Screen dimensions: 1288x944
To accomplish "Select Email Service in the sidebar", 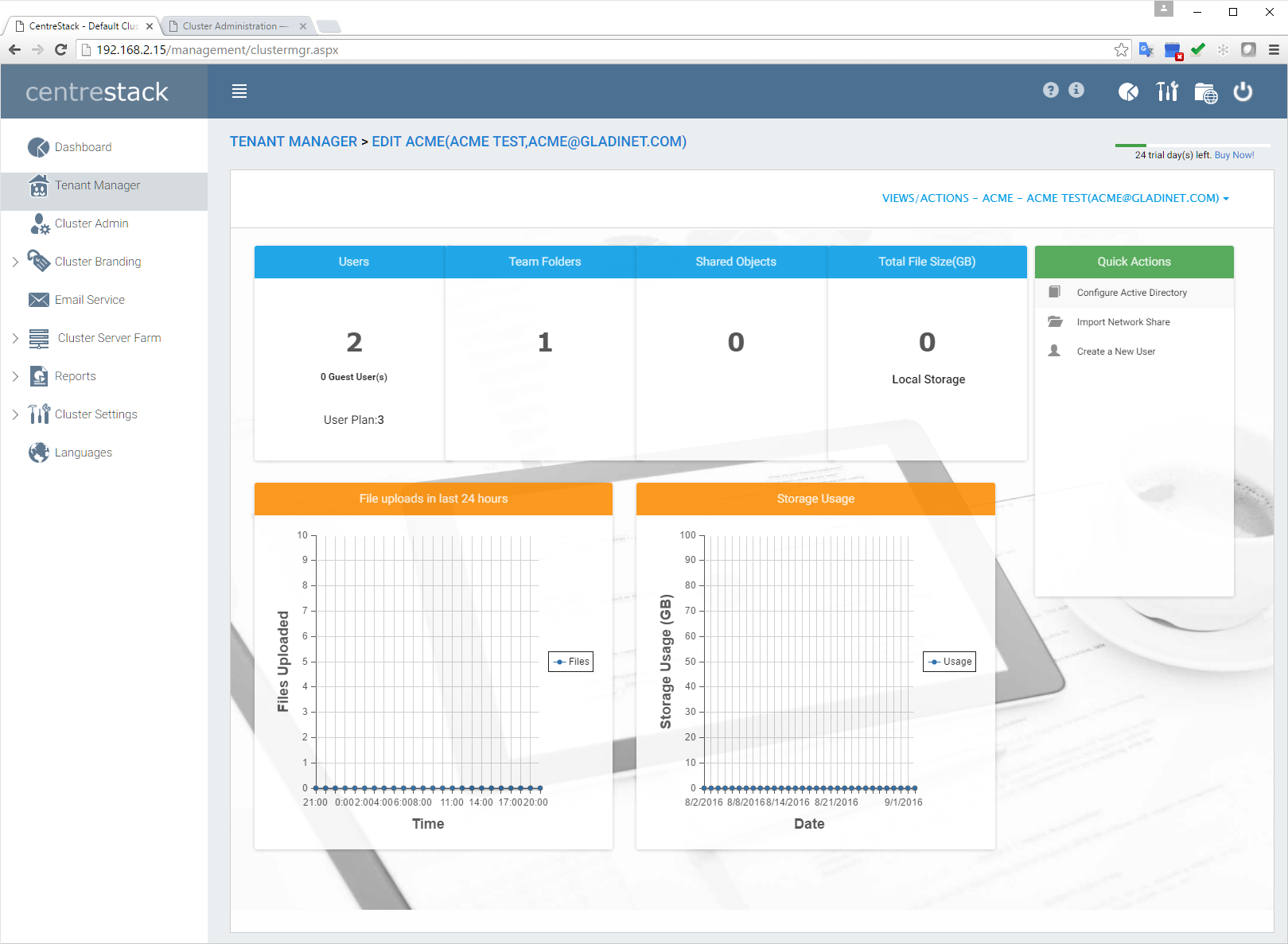I will [104, 300].
